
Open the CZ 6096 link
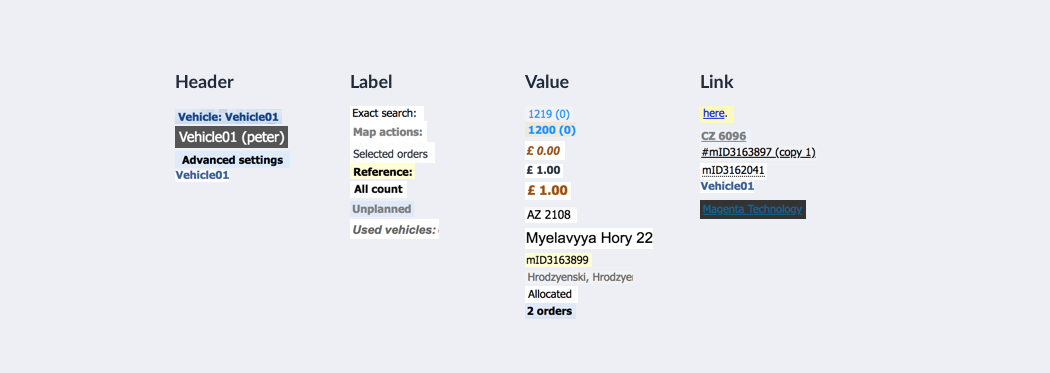pyautogui.click(x=723, y=136)
